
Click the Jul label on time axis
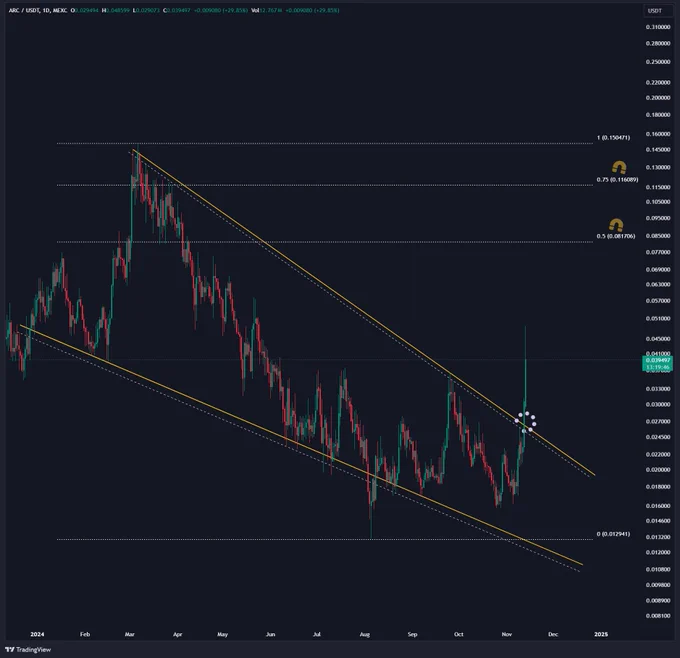tap(317, 634)
